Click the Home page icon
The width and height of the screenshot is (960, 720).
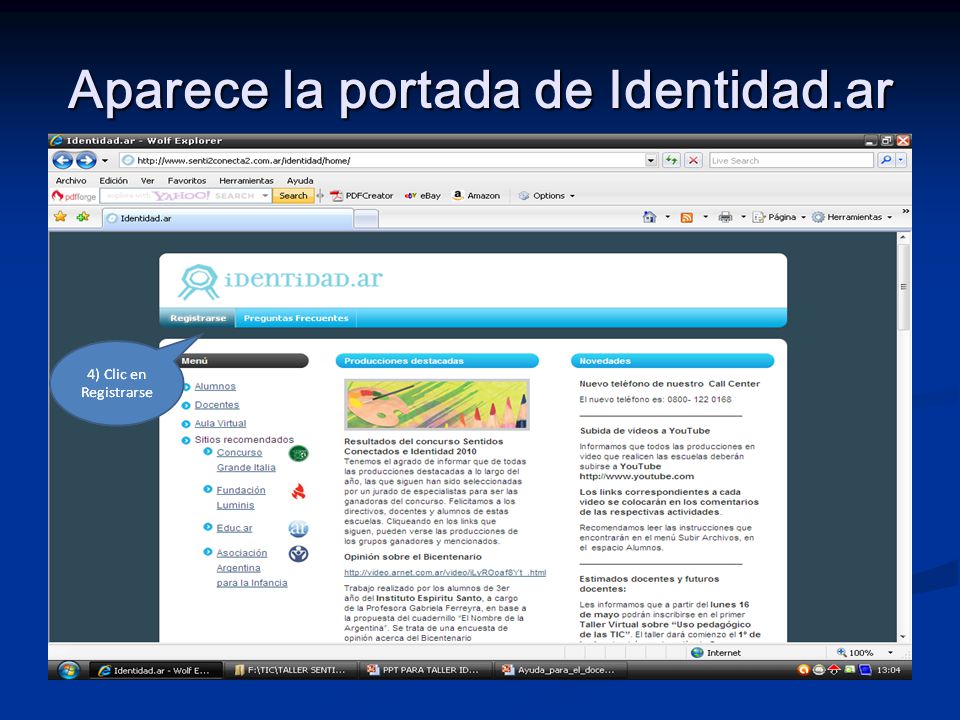(x=650, y=217)
